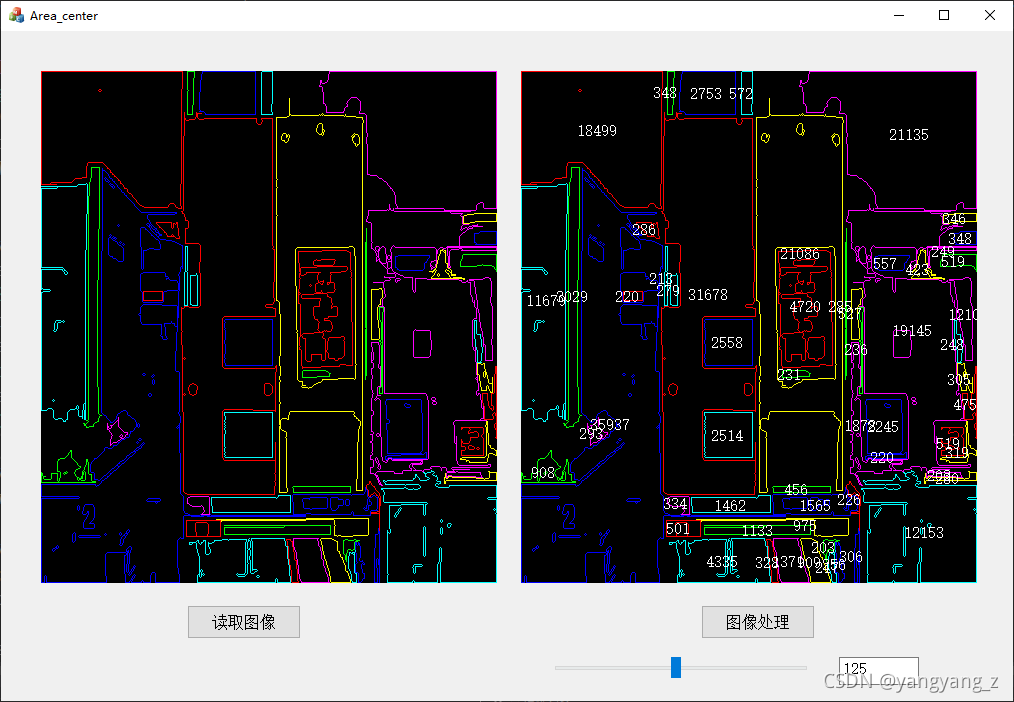The width and height of the screenshot is (1014, 702).
Task: Click the slider track left of the thumb
Action: (610, 666)
